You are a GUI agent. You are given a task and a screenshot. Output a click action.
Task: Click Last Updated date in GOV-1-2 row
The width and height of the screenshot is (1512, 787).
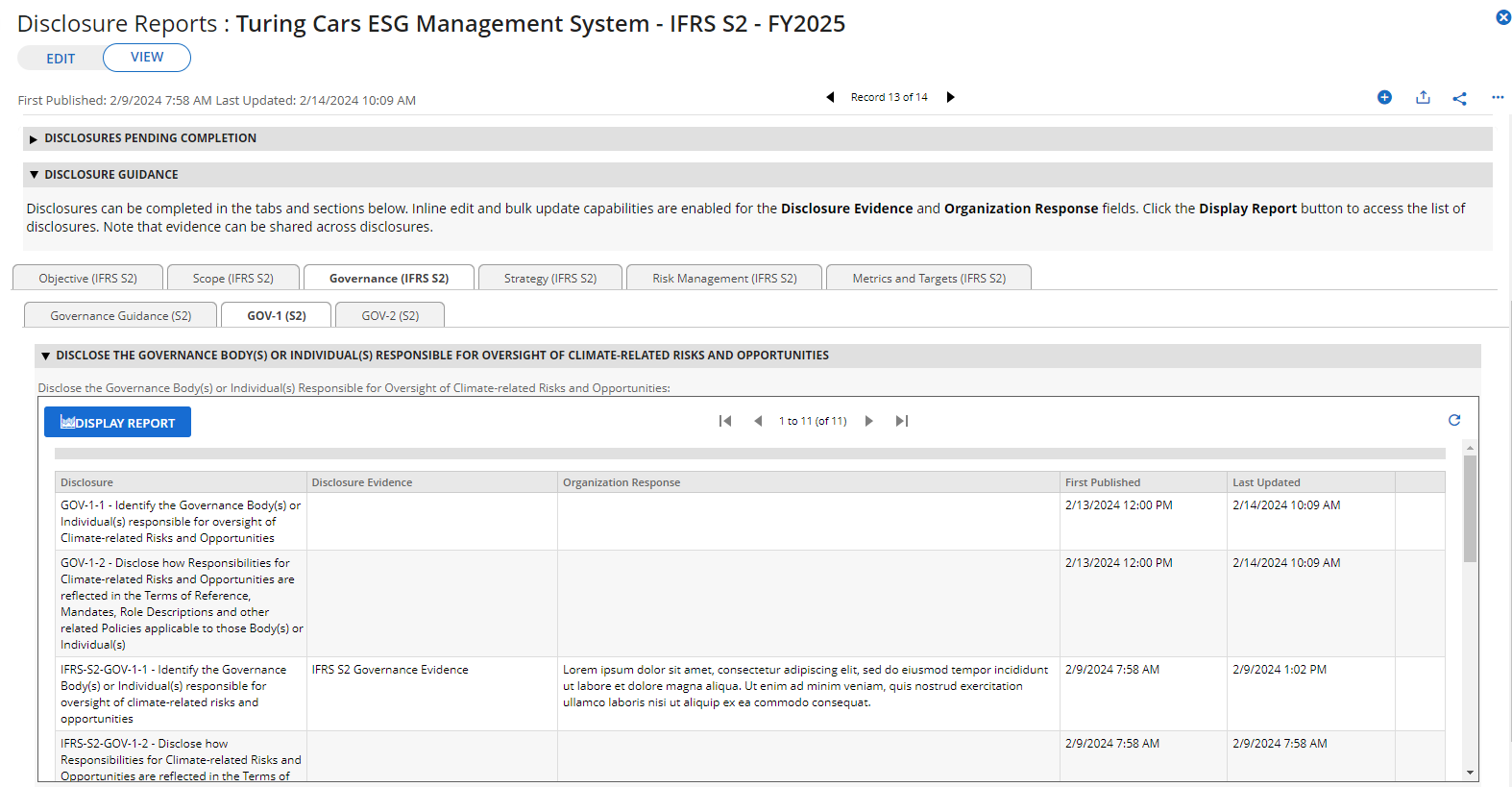pyautogui.click(x=1286, y=563)
